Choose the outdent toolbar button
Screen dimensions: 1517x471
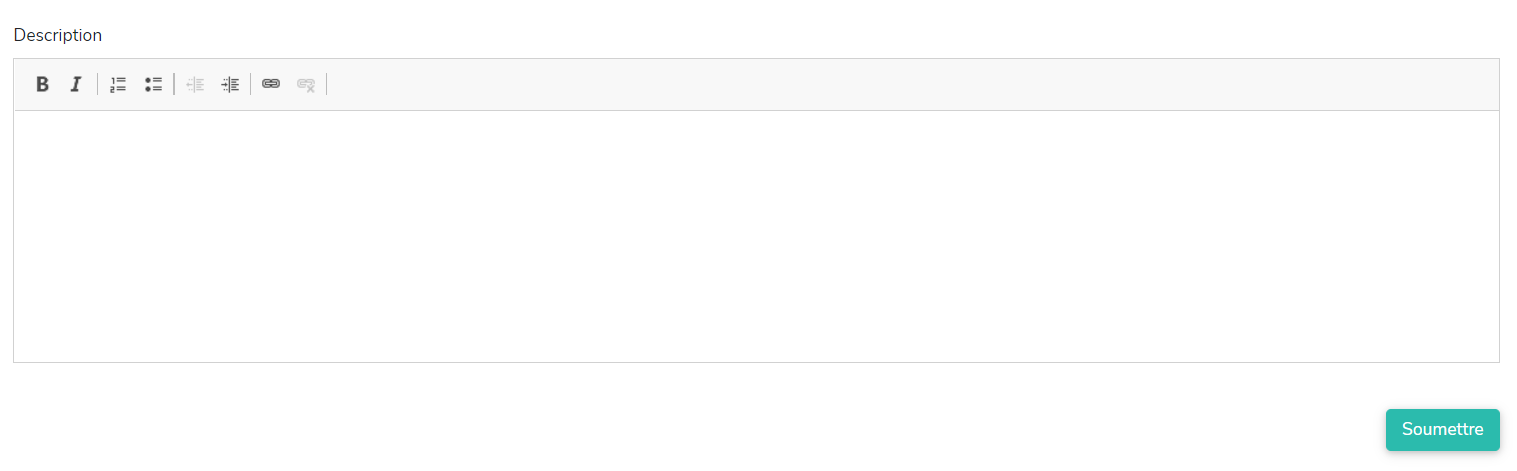(x=195, y=84)
